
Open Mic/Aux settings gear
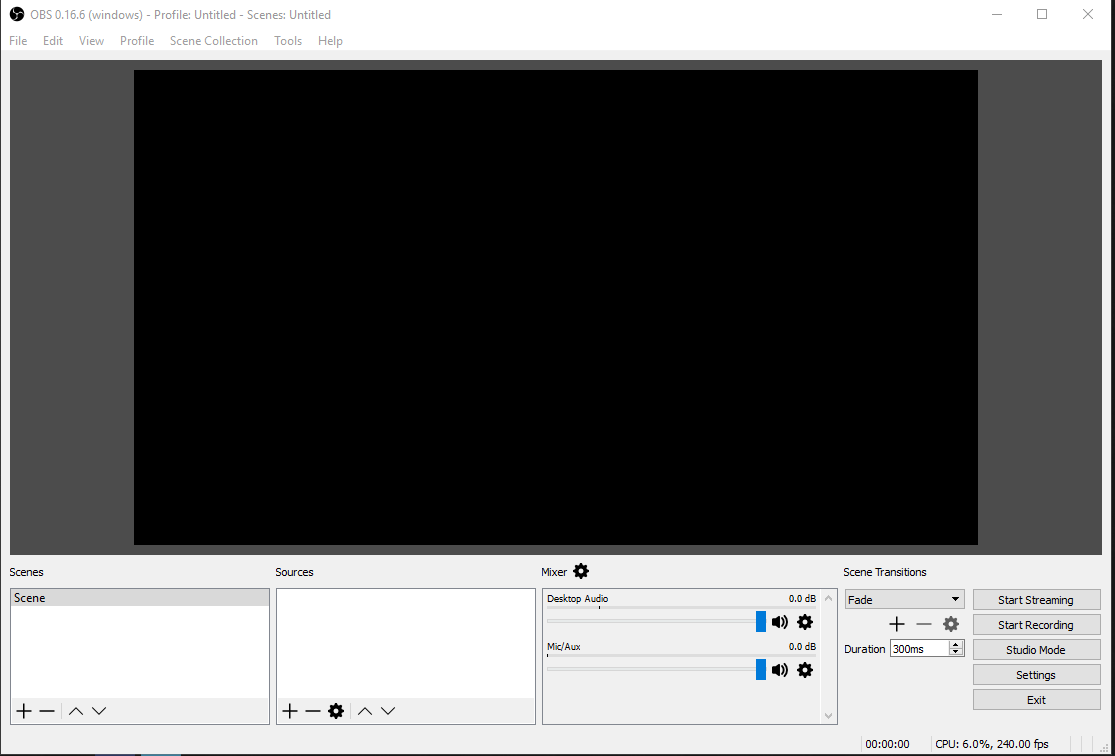(x=805, y=670)
